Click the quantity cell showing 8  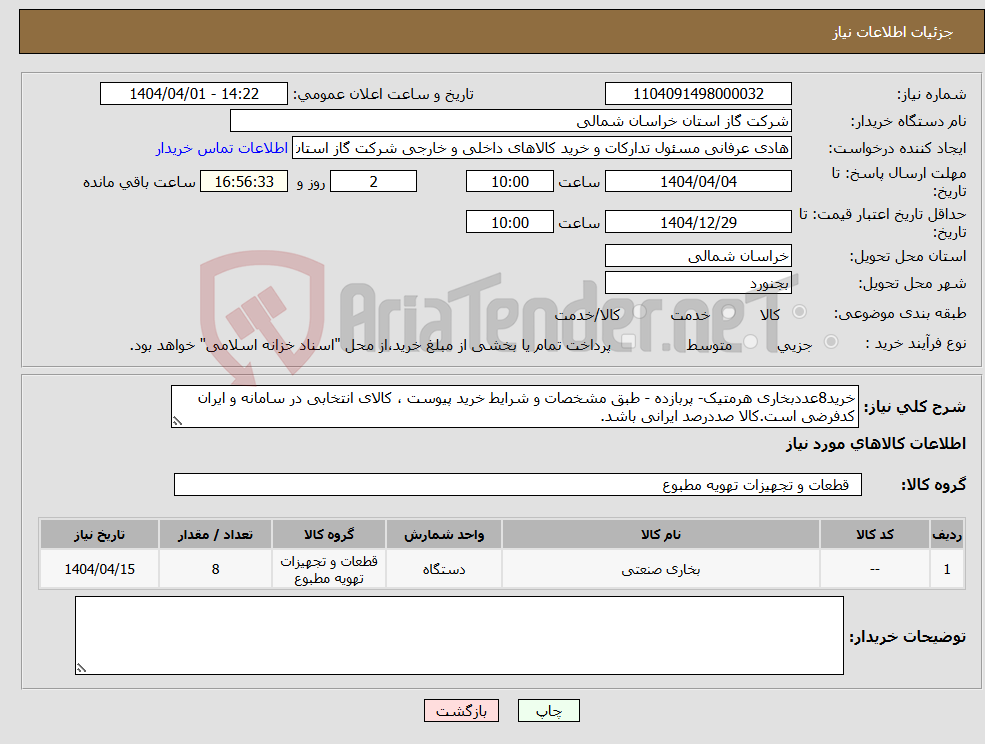click(215, 569)
